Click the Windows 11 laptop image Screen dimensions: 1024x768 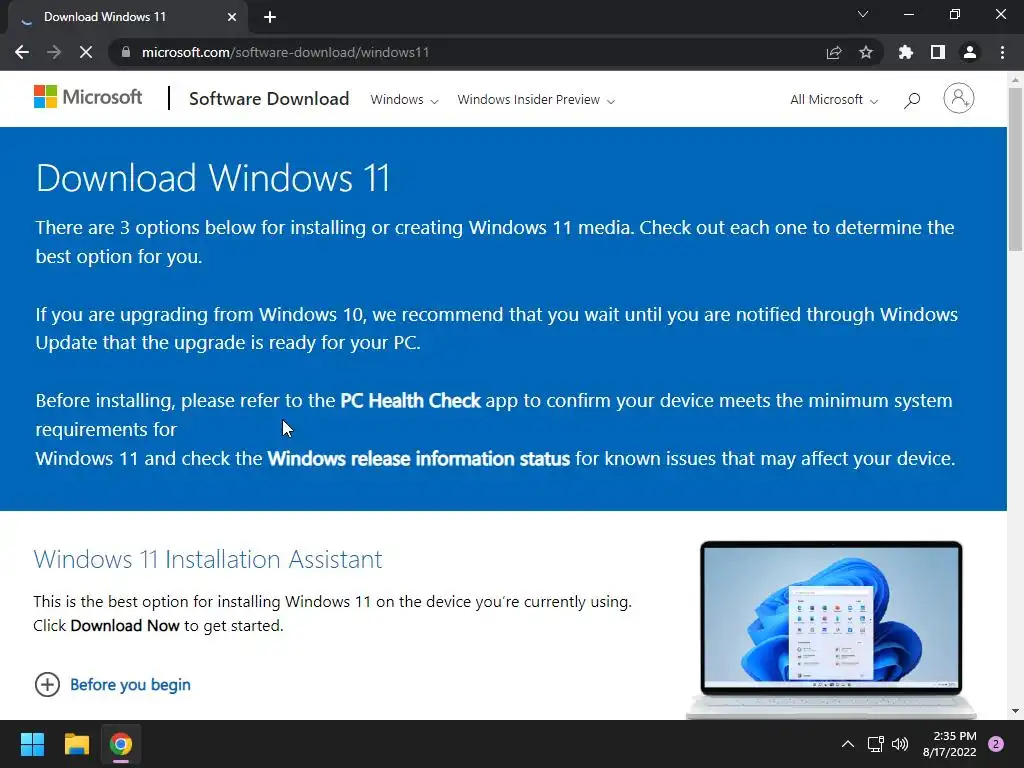[831, 630]
